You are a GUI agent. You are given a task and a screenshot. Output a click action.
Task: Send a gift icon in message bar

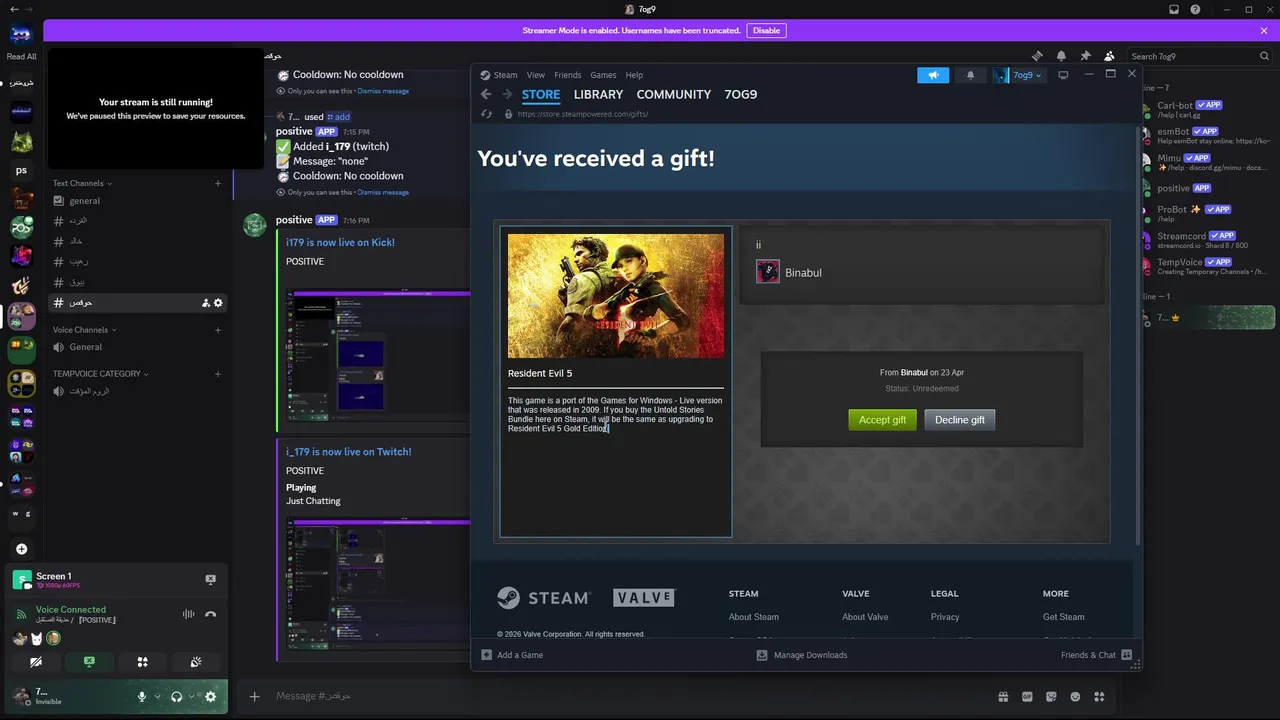point(1003,697)
